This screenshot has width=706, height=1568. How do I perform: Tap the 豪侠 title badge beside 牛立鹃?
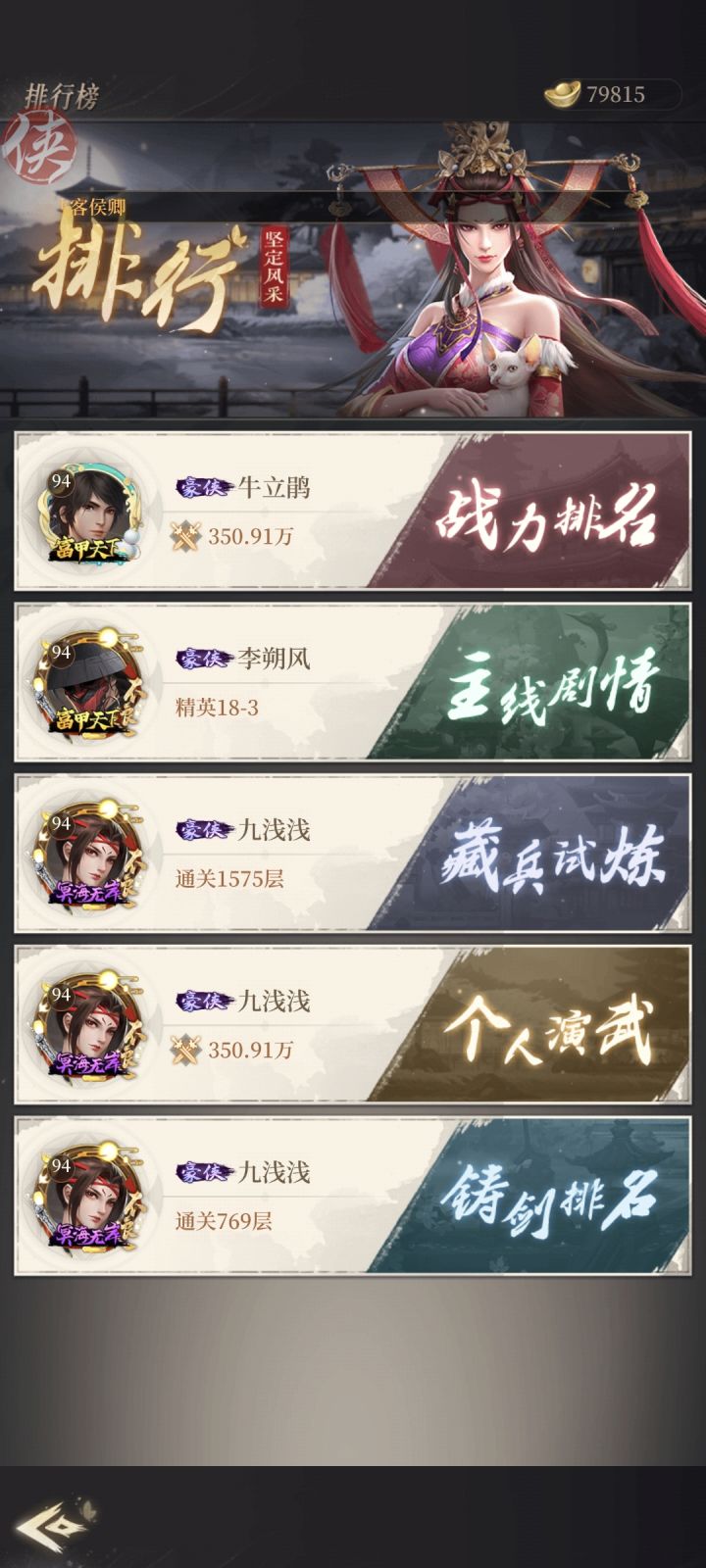pos(203,487)
